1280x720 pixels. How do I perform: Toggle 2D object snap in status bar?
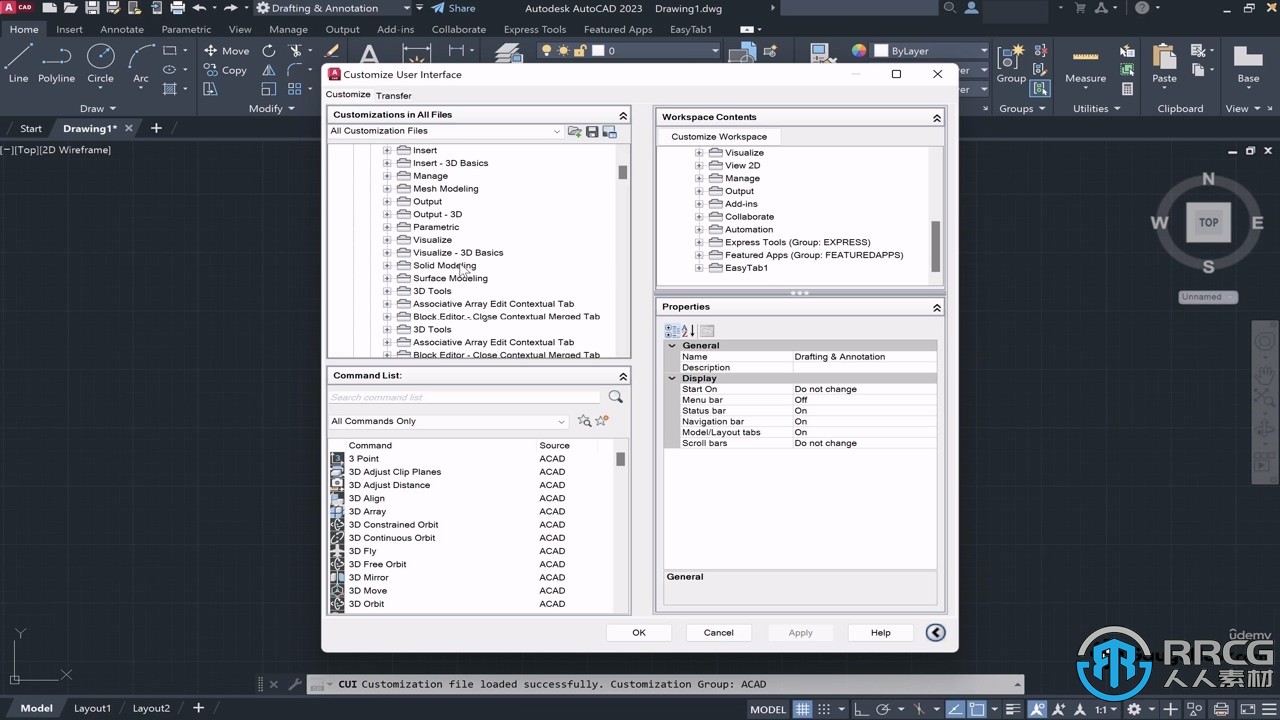(975, 709)
